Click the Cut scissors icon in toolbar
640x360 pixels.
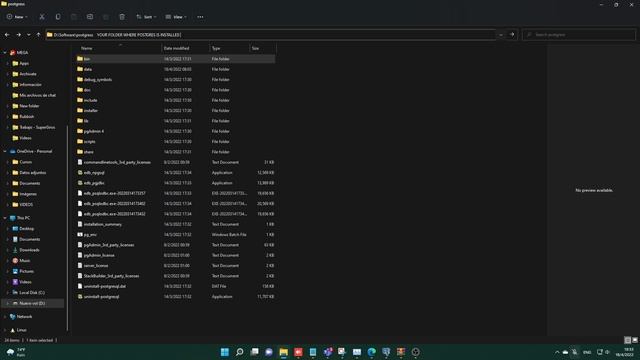(42, 17)
